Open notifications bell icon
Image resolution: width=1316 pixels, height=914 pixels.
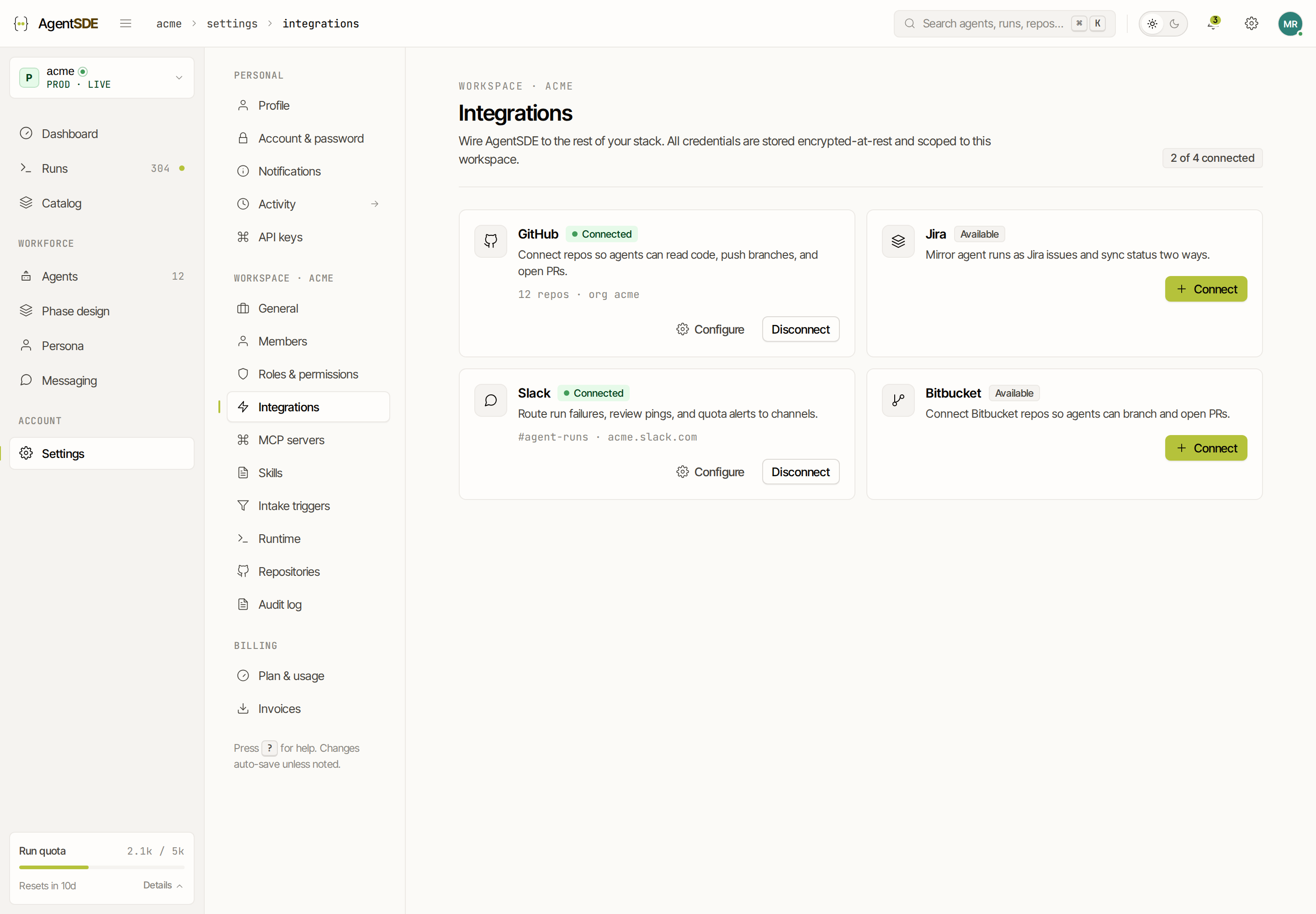tap(1213, 23)
